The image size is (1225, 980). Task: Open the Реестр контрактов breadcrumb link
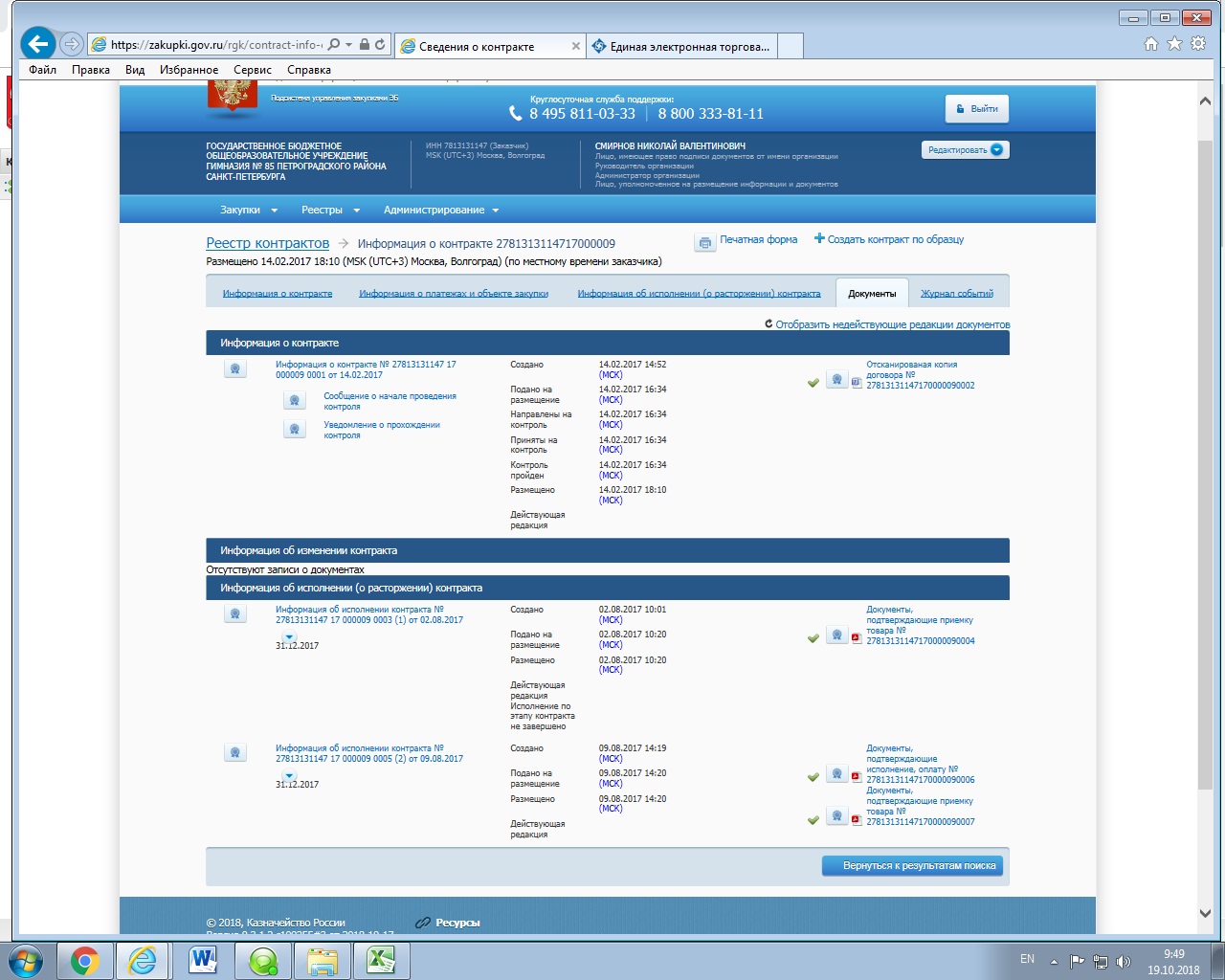[268, 243]
